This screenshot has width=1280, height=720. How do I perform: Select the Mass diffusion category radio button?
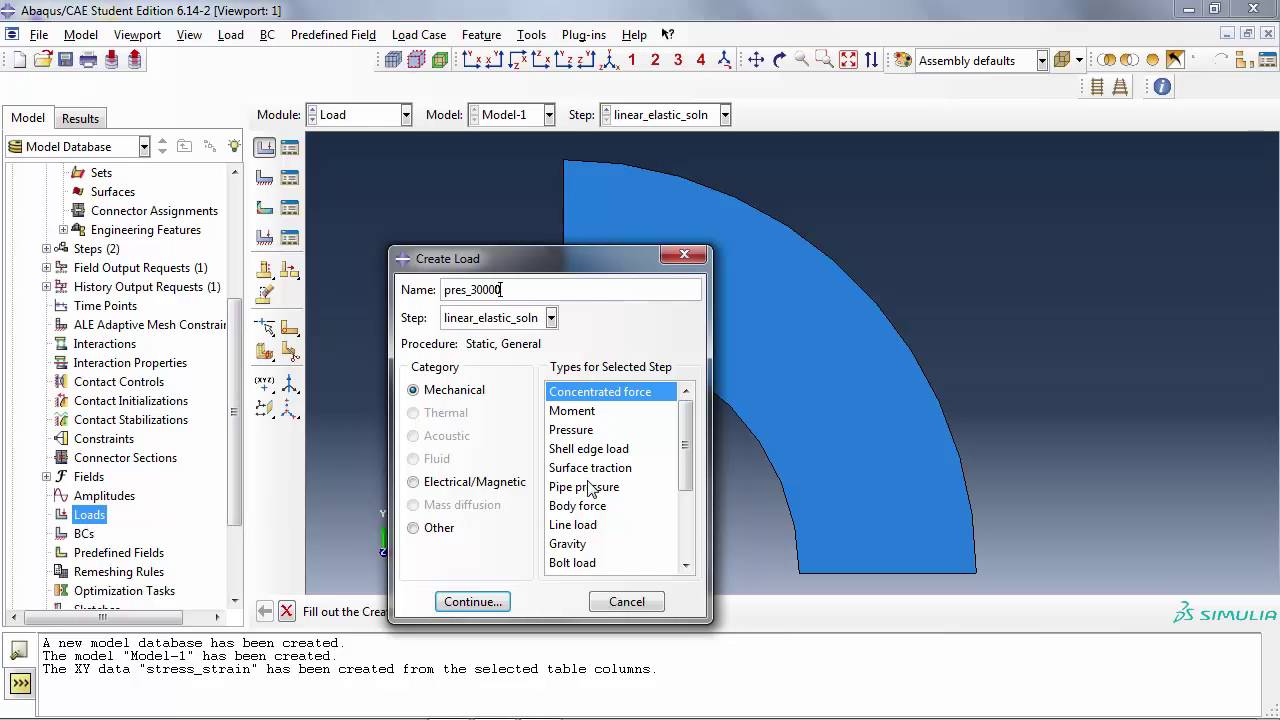pyautogui.click(x=413, y=505)
